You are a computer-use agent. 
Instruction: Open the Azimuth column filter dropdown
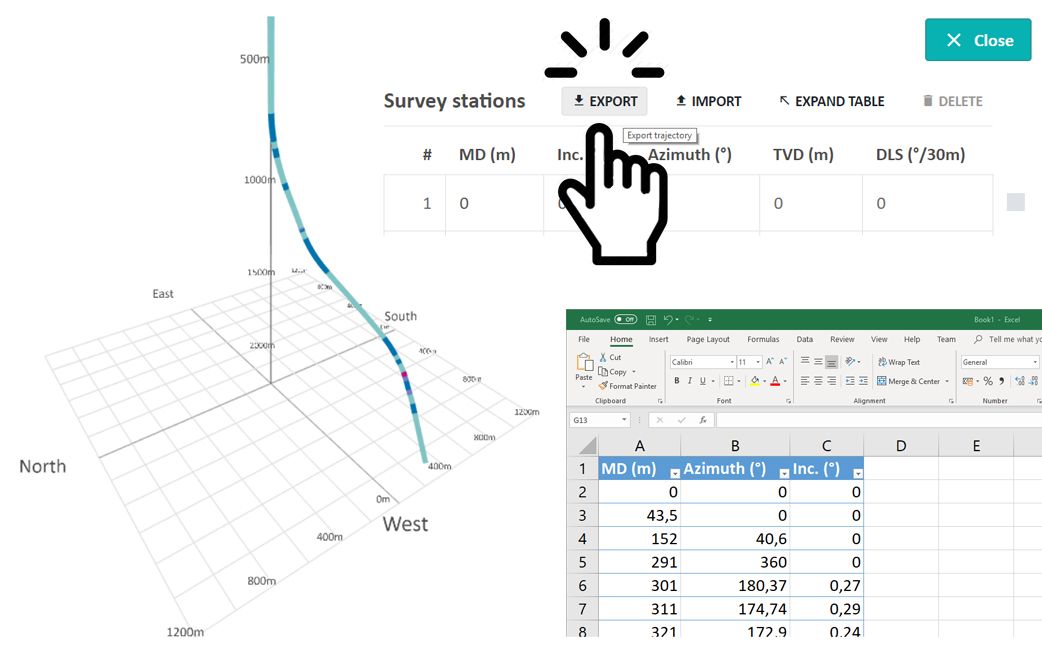pyautogui.click(x=783, y=473)
